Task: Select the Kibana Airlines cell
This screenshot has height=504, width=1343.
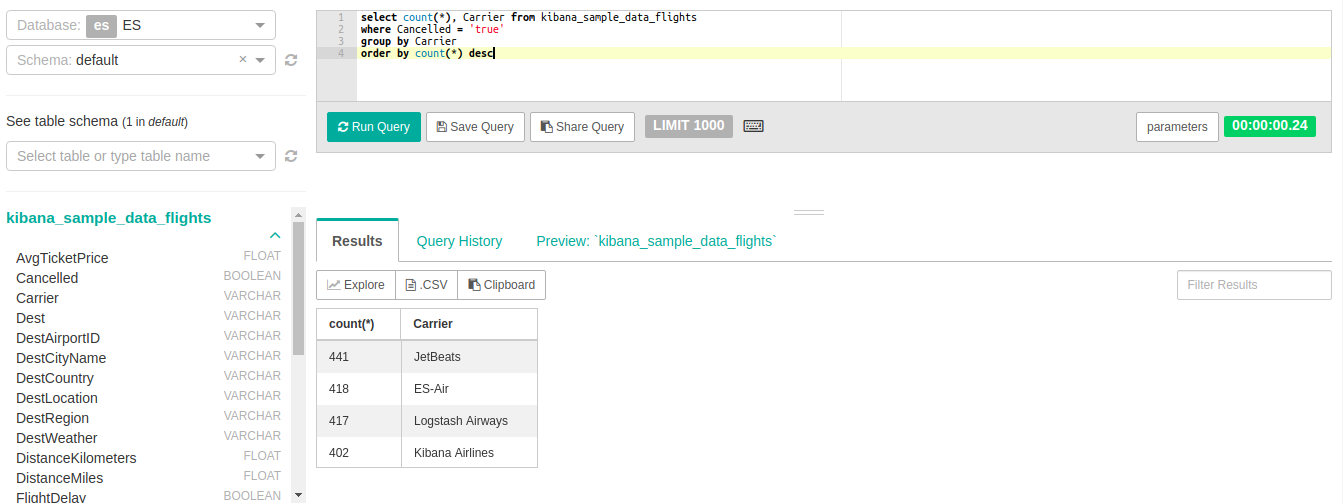Action: pyautogui.click(x=468, y=453)
